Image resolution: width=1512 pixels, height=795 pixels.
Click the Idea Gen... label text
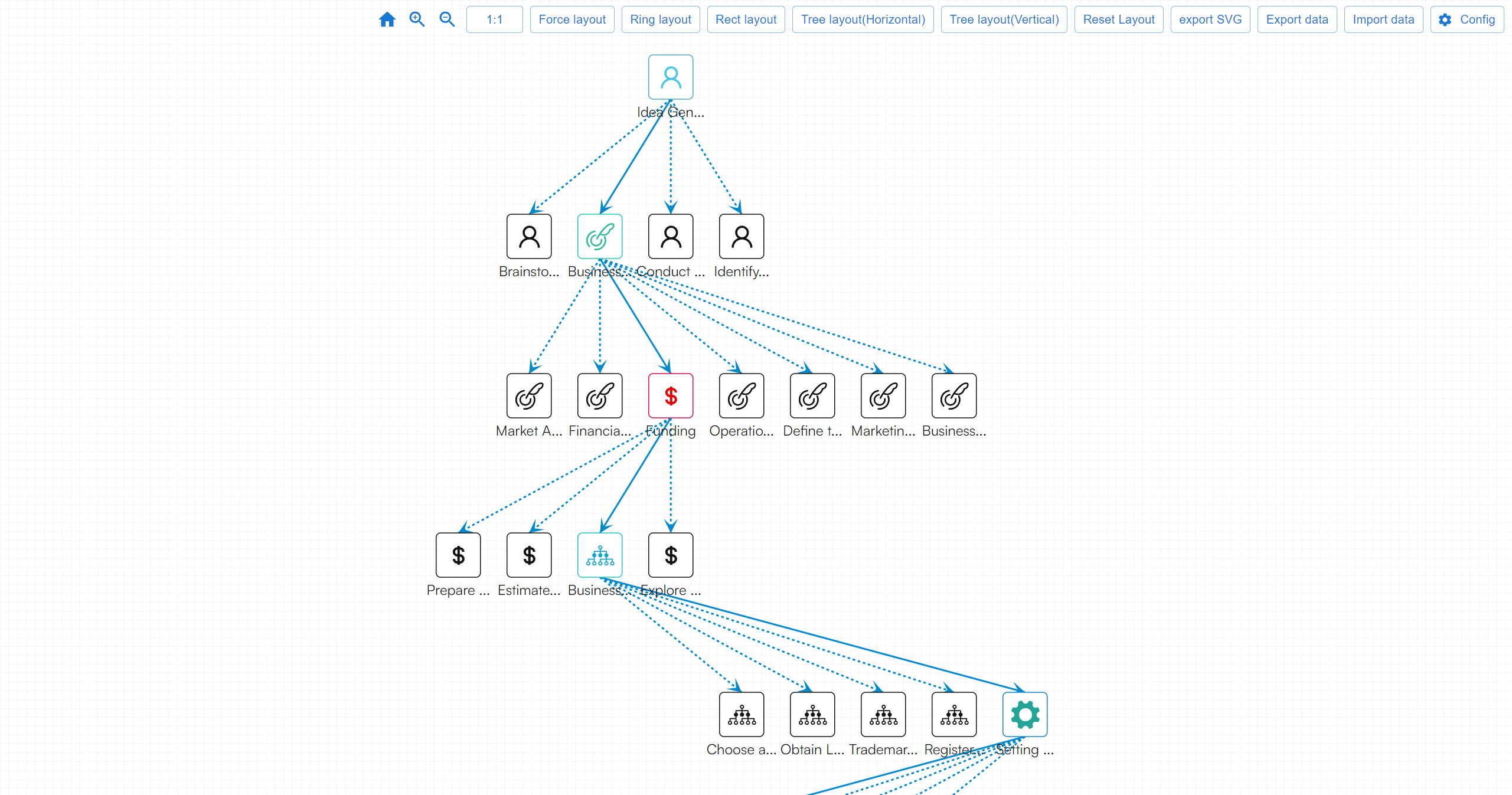coord(671,112)
